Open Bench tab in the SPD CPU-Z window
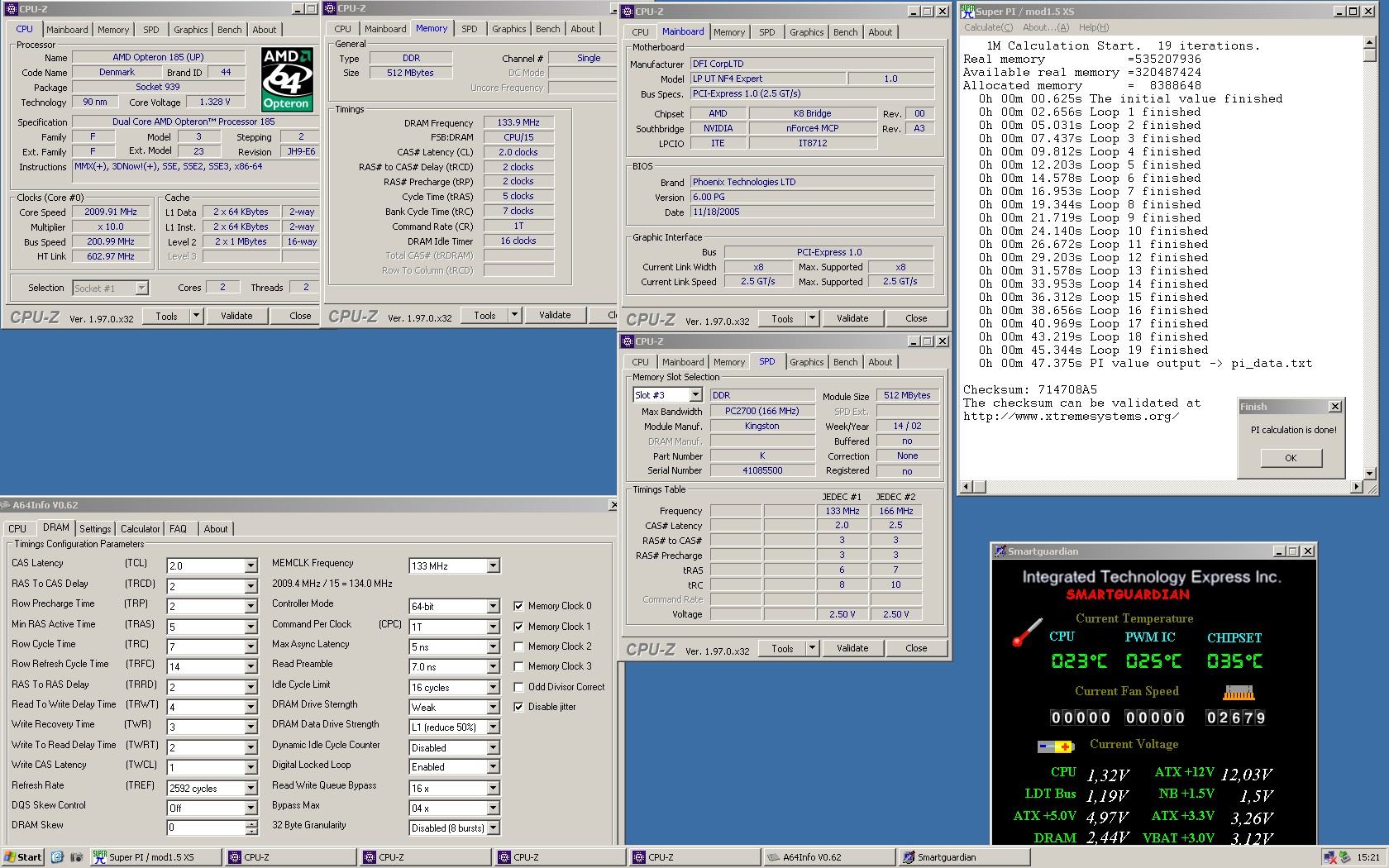This screenshot has width=1389, height=868. coord(845,362)
